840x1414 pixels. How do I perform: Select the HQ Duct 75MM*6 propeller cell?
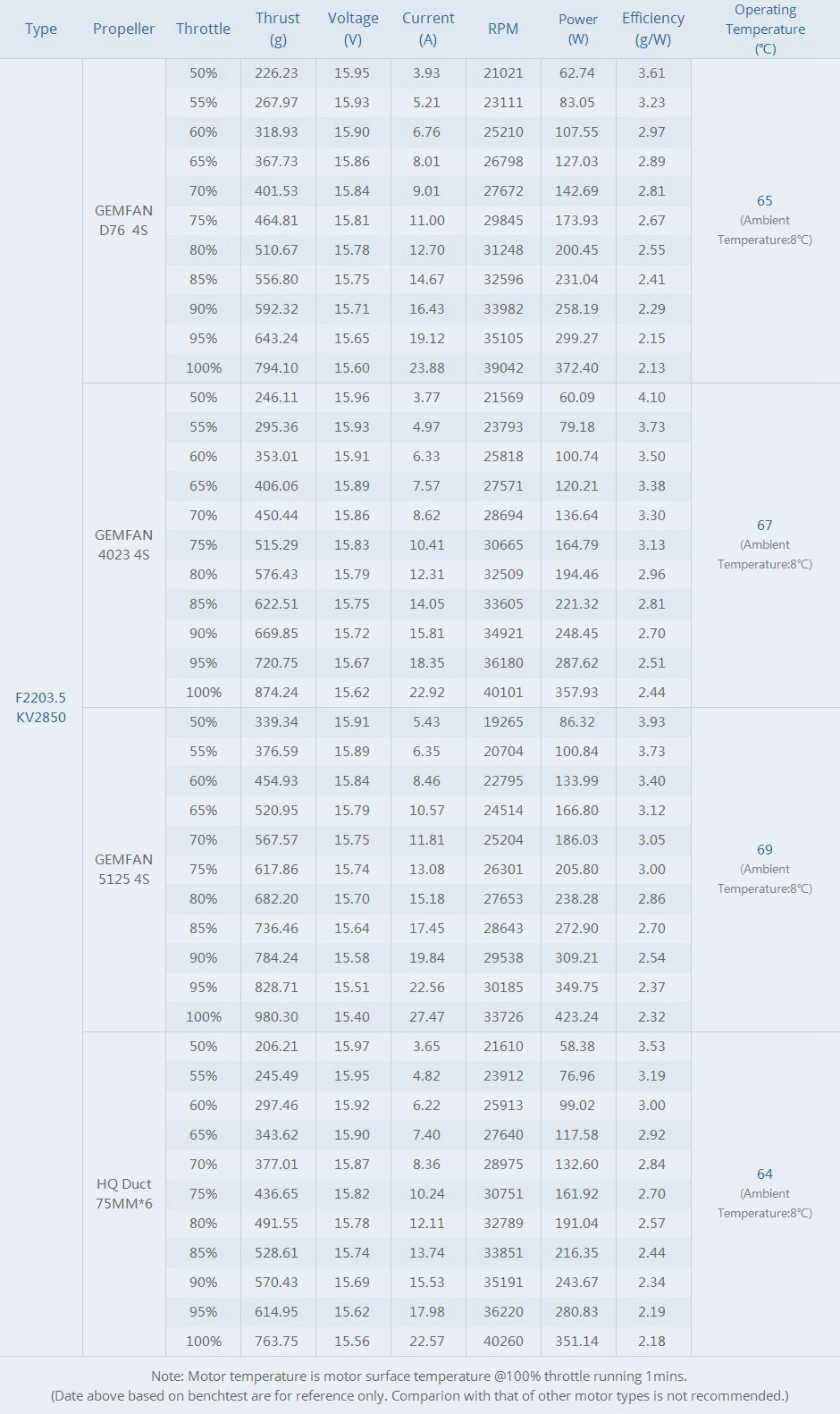point(123,1193)
